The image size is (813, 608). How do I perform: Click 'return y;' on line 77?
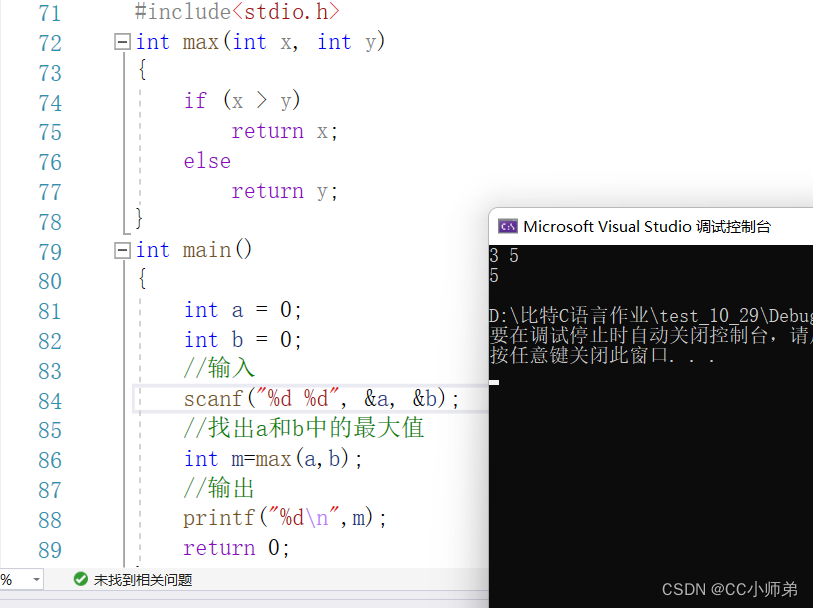(285, 191)
